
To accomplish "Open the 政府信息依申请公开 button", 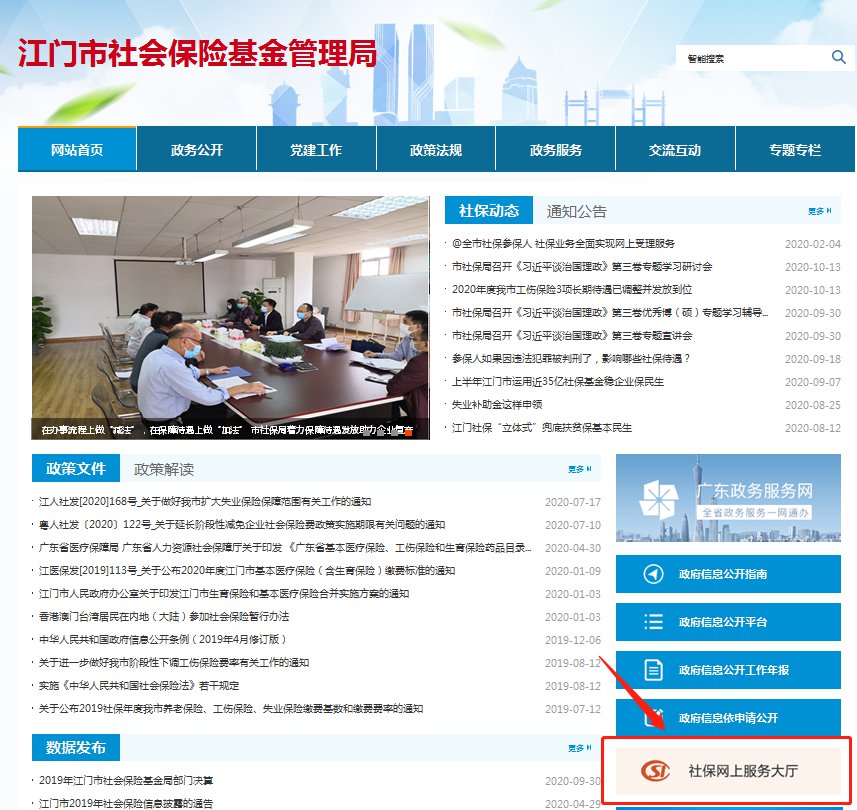I will coord(728,718).
